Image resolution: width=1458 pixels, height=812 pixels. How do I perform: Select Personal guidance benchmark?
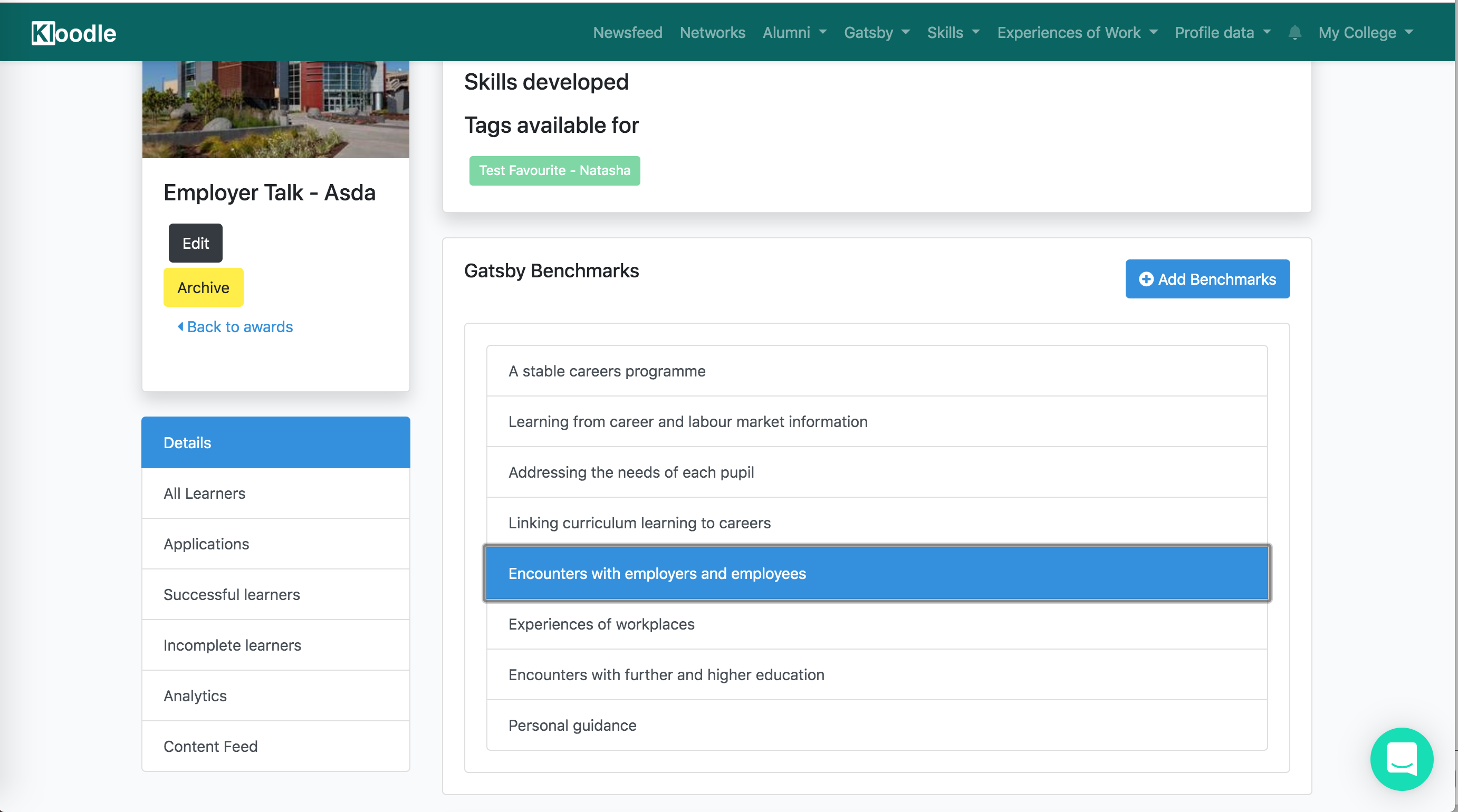click(876, 725)
